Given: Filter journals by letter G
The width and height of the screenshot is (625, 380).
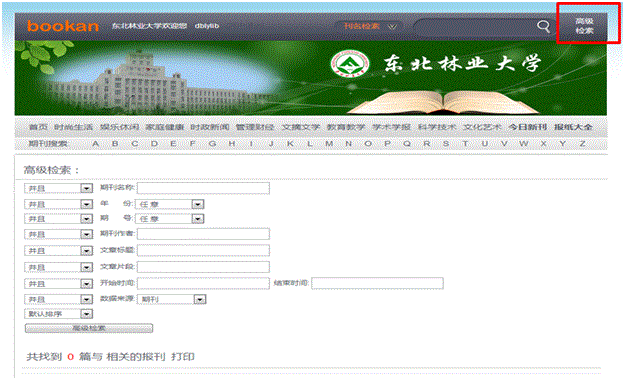Looking at the screenshot, I should [x=212, y=144].
